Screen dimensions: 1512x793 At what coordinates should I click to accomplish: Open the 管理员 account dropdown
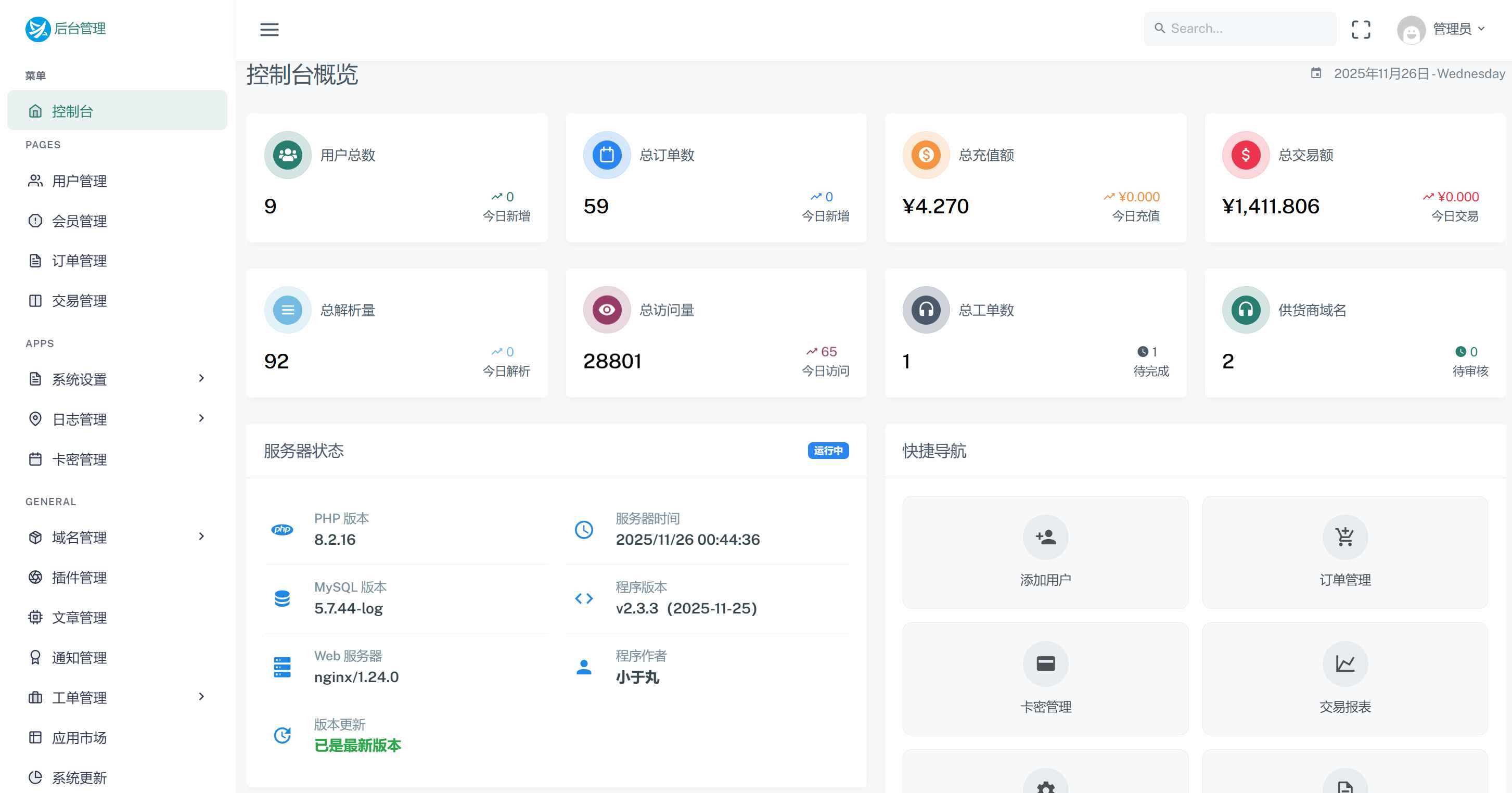1450,29
